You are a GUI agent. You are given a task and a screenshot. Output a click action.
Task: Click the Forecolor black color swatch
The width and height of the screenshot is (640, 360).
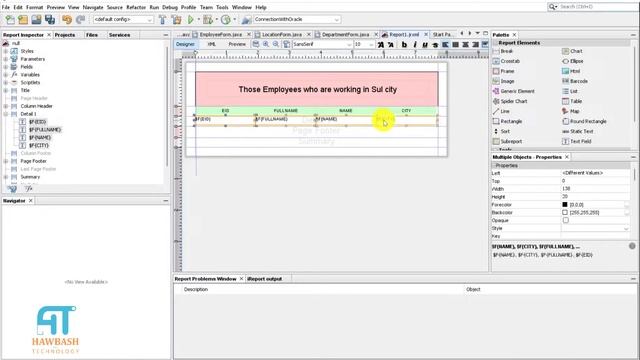point(565,204)
